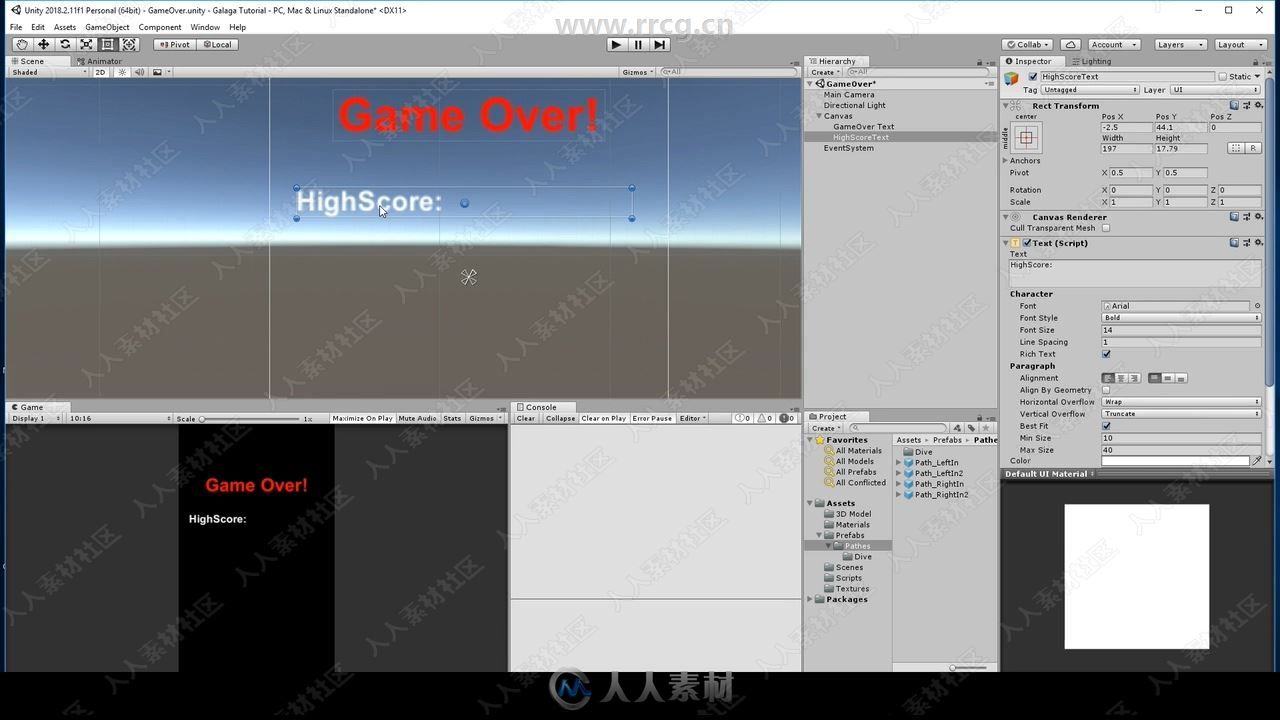Click the Pause button

click(638, 44)
